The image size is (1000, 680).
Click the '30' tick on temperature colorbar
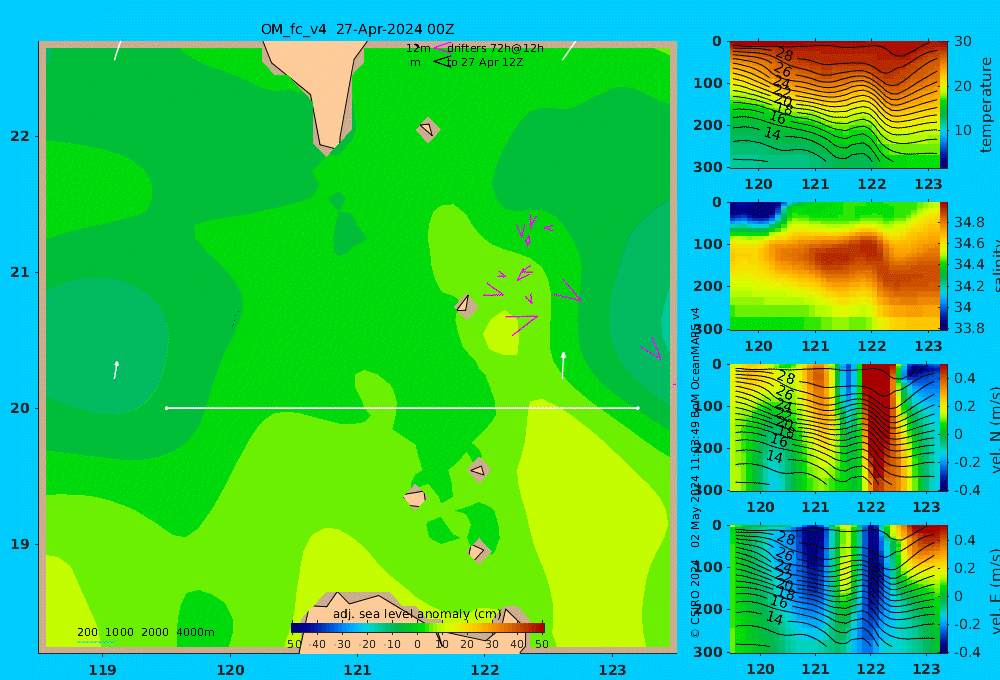[962, 41]
